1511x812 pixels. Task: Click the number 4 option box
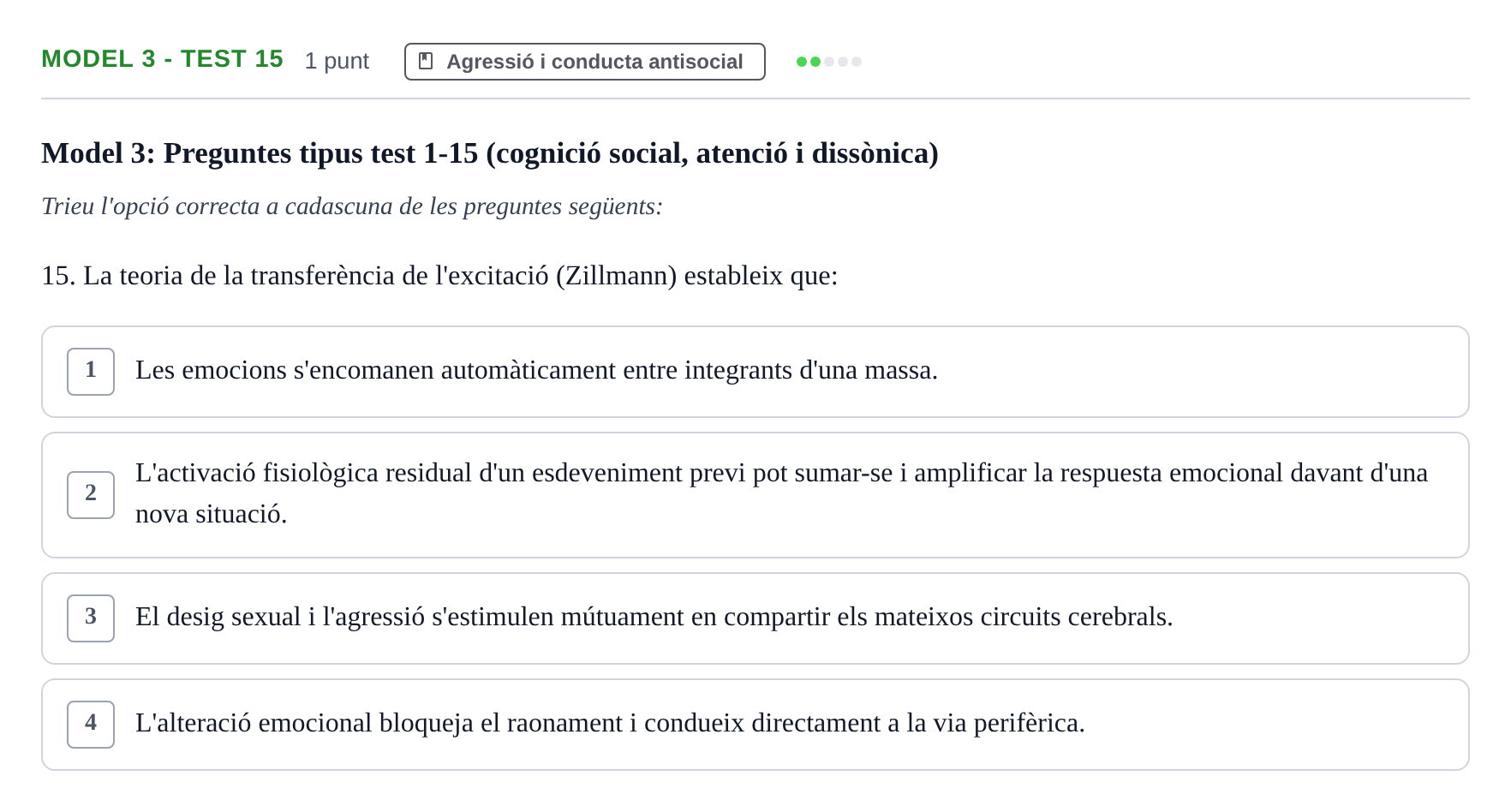[x=91, y=725]
